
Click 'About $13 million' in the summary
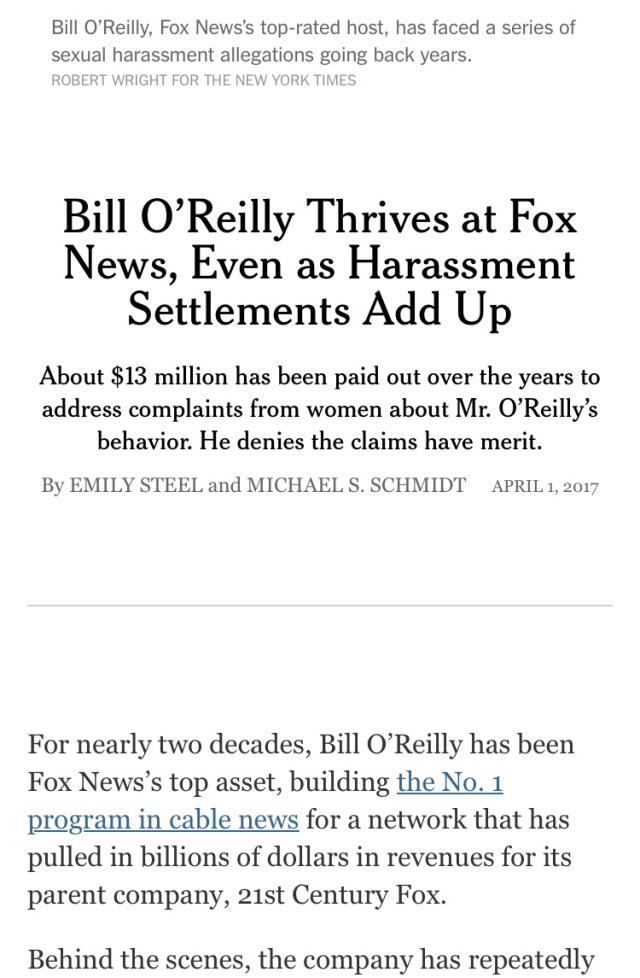(135, 377)
